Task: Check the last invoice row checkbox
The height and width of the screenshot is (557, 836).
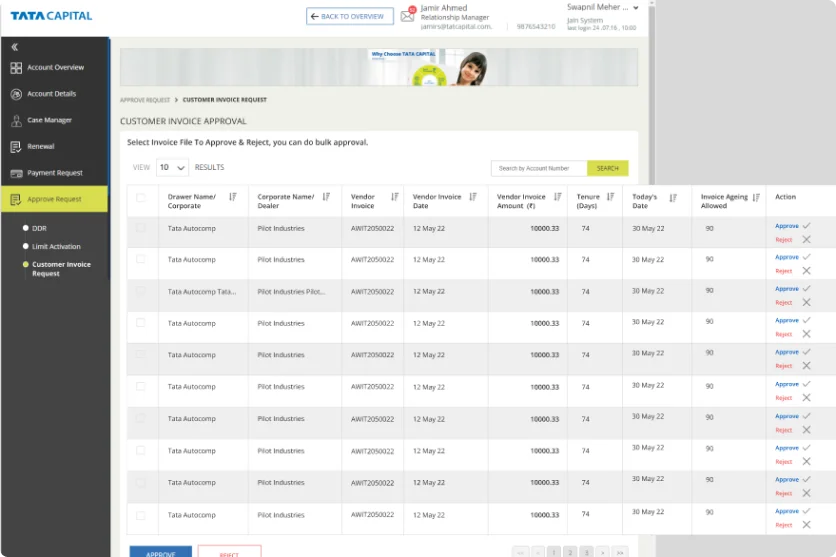Action: click(140, 515)
